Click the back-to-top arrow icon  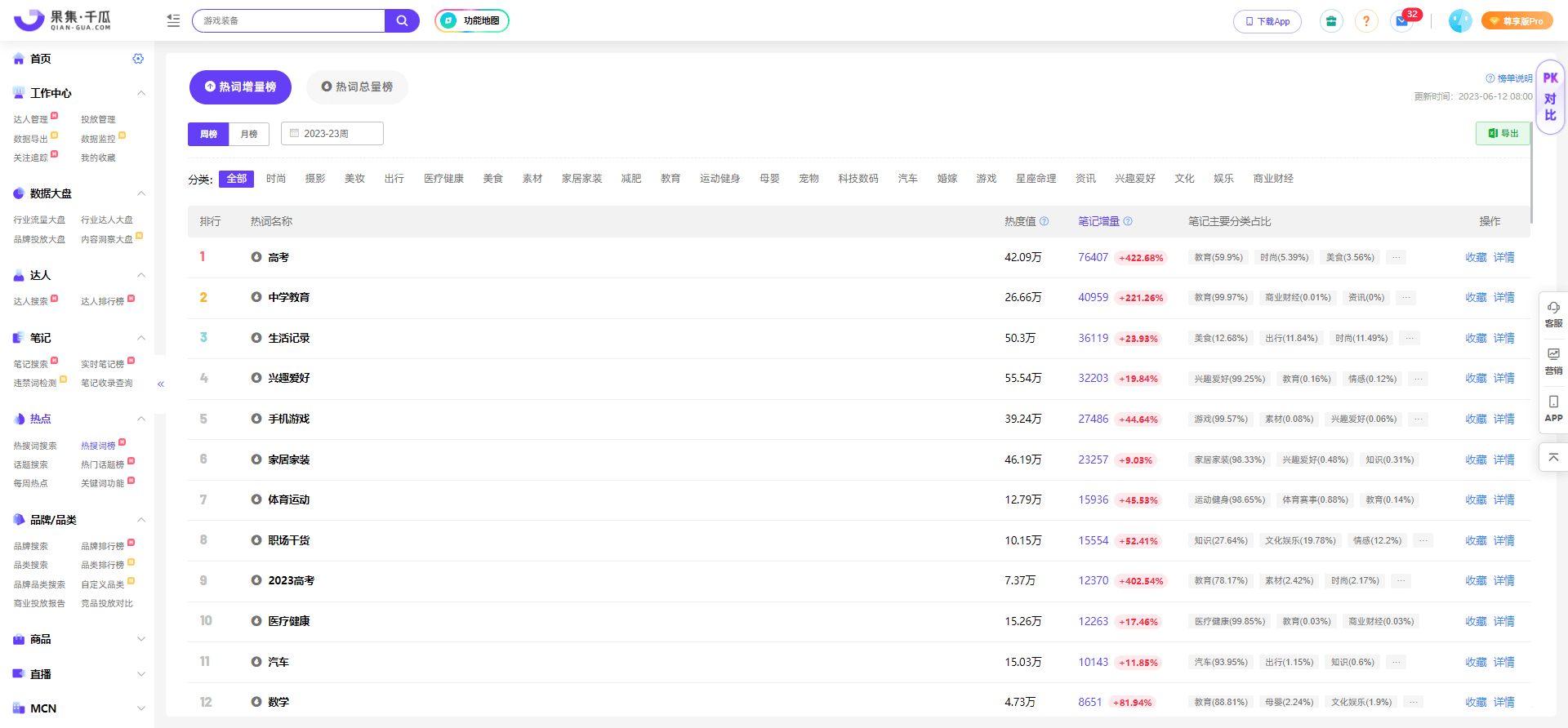(1553, 457)
